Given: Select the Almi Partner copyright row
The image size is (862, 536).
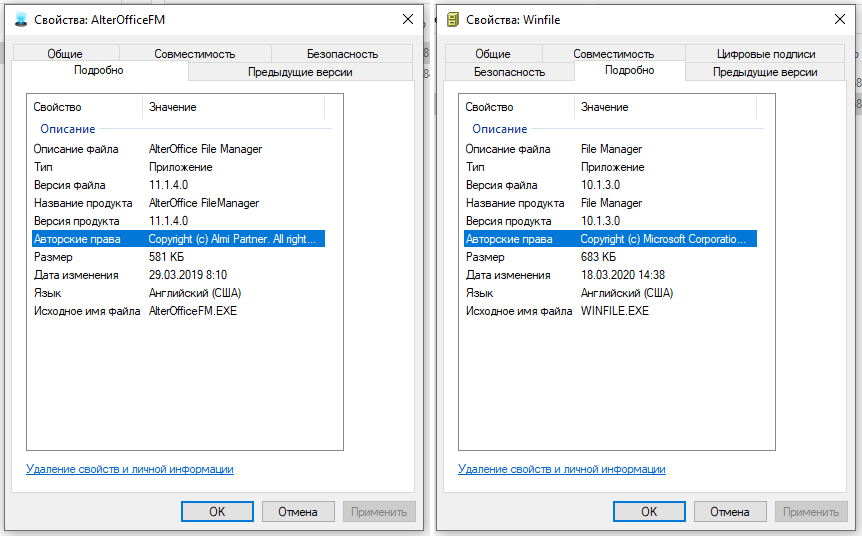Looking at the screenshot, I should pyautogui.click(x=178, y=239).
